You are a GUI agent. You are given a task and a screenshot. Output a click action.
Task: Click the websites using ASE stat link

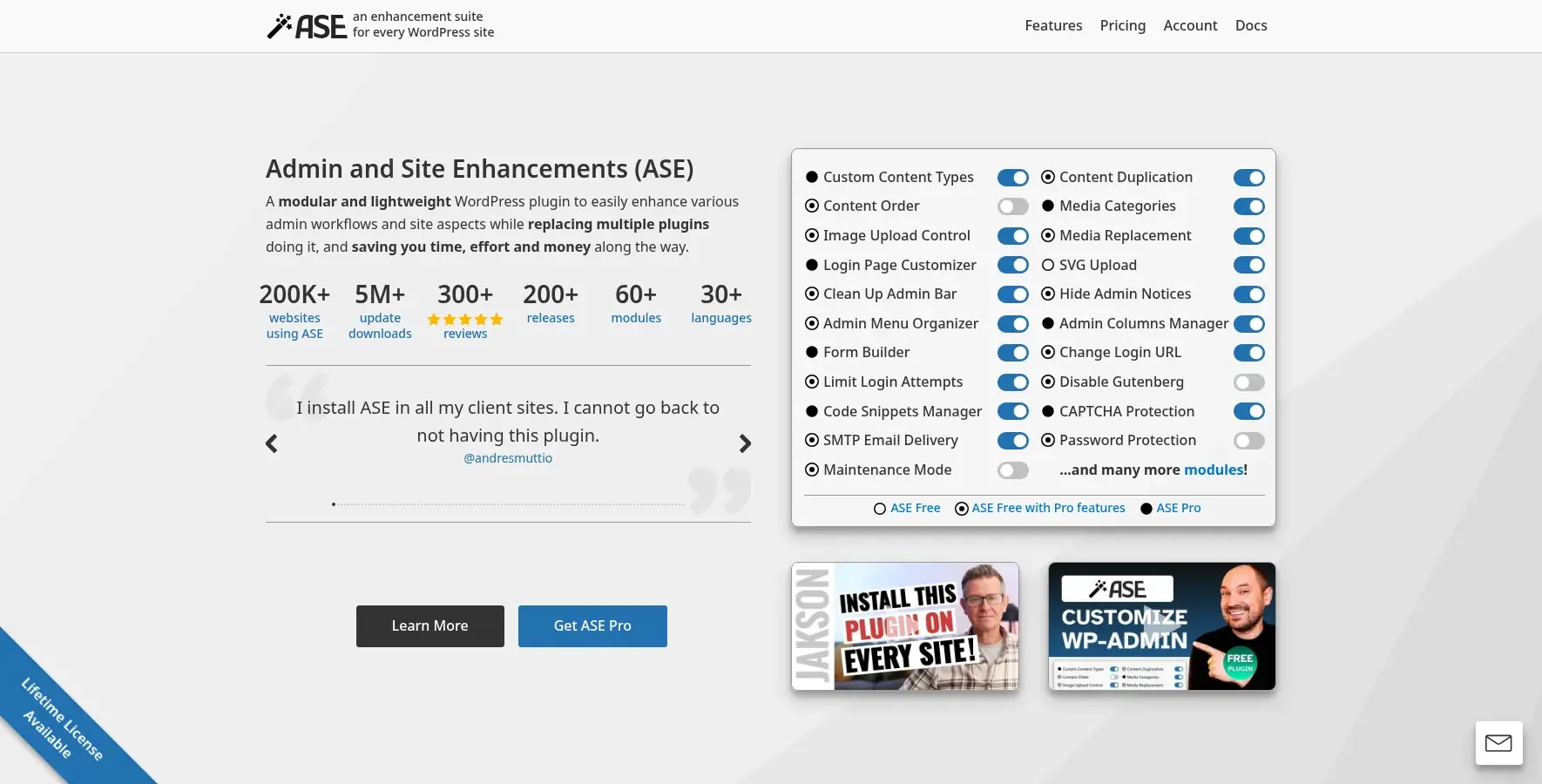click(294, 326)
